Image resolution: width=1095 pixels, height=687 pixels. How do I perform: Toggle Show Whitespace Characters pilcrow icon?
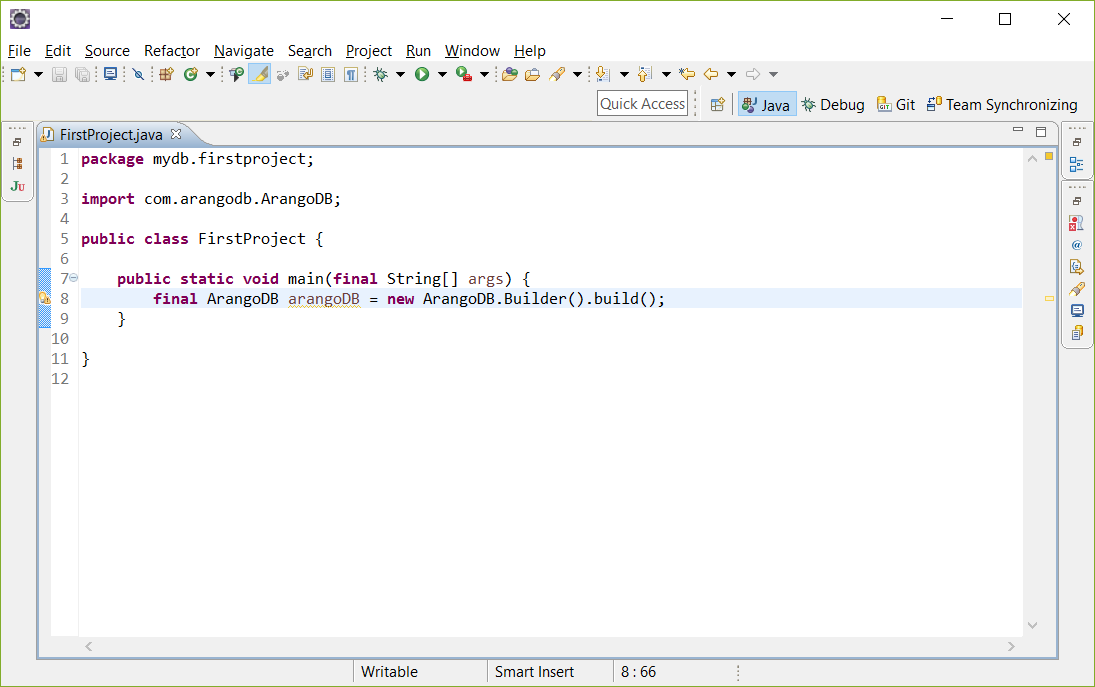(x=351, y=74)
